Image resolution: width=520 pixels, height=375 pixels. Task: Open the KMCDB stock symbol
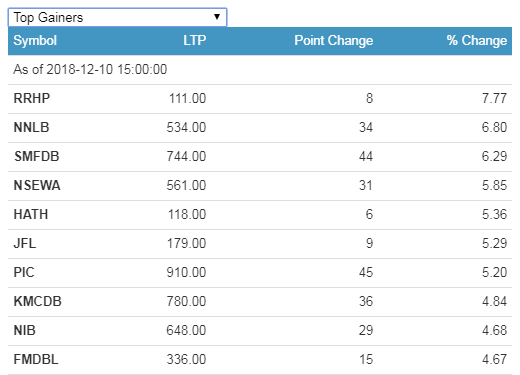38,302
